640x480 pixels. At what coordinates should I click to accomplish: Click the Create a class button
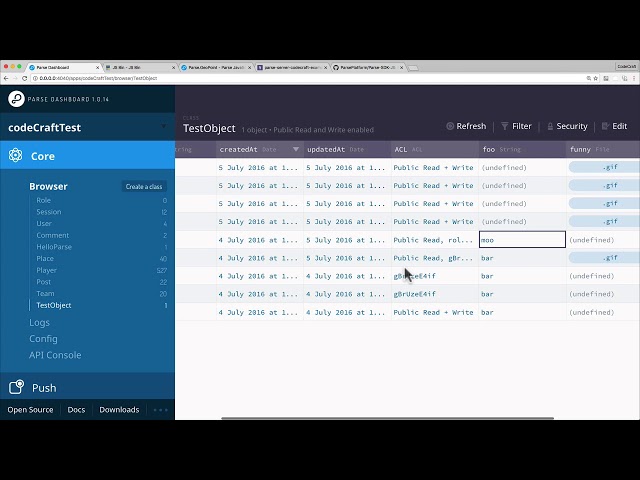pos(144,187)
